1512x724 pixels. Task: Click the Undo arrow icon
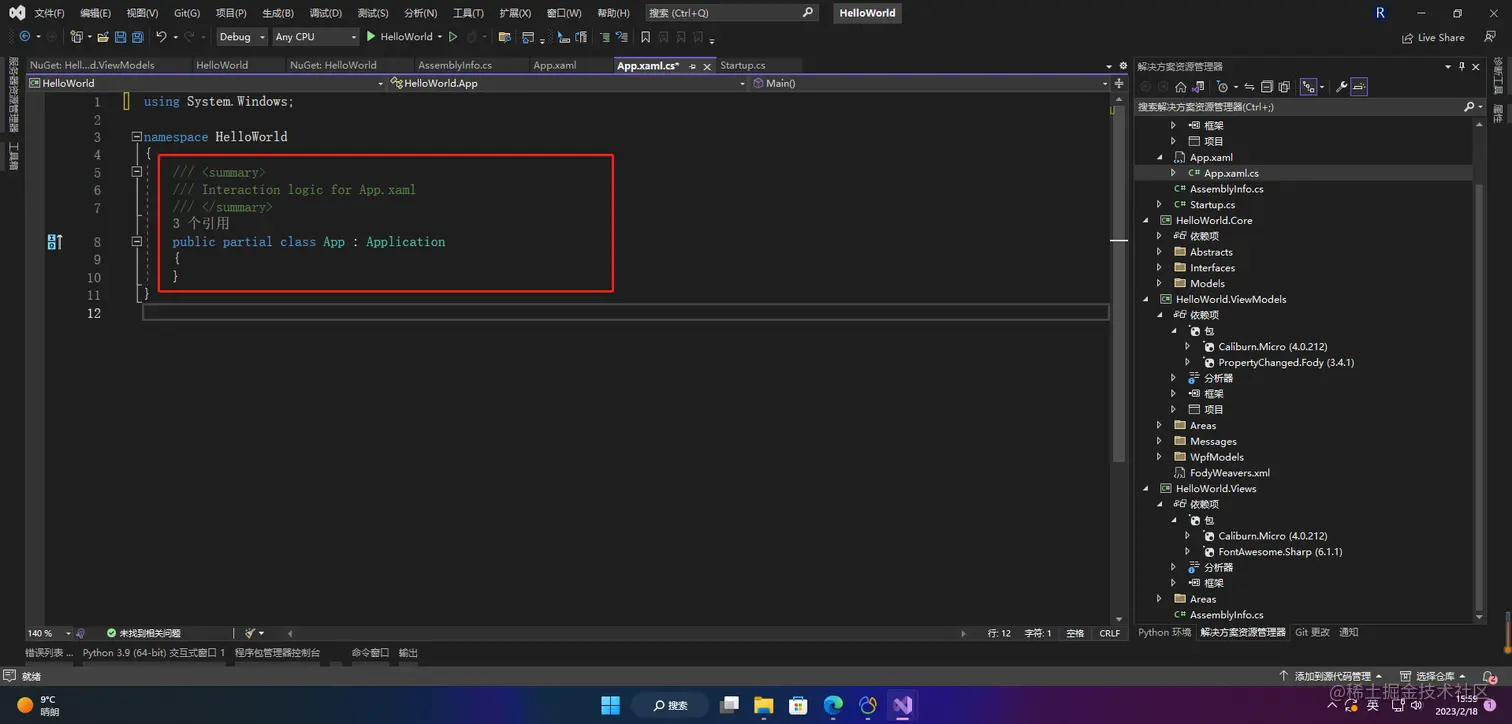point(160,37)
